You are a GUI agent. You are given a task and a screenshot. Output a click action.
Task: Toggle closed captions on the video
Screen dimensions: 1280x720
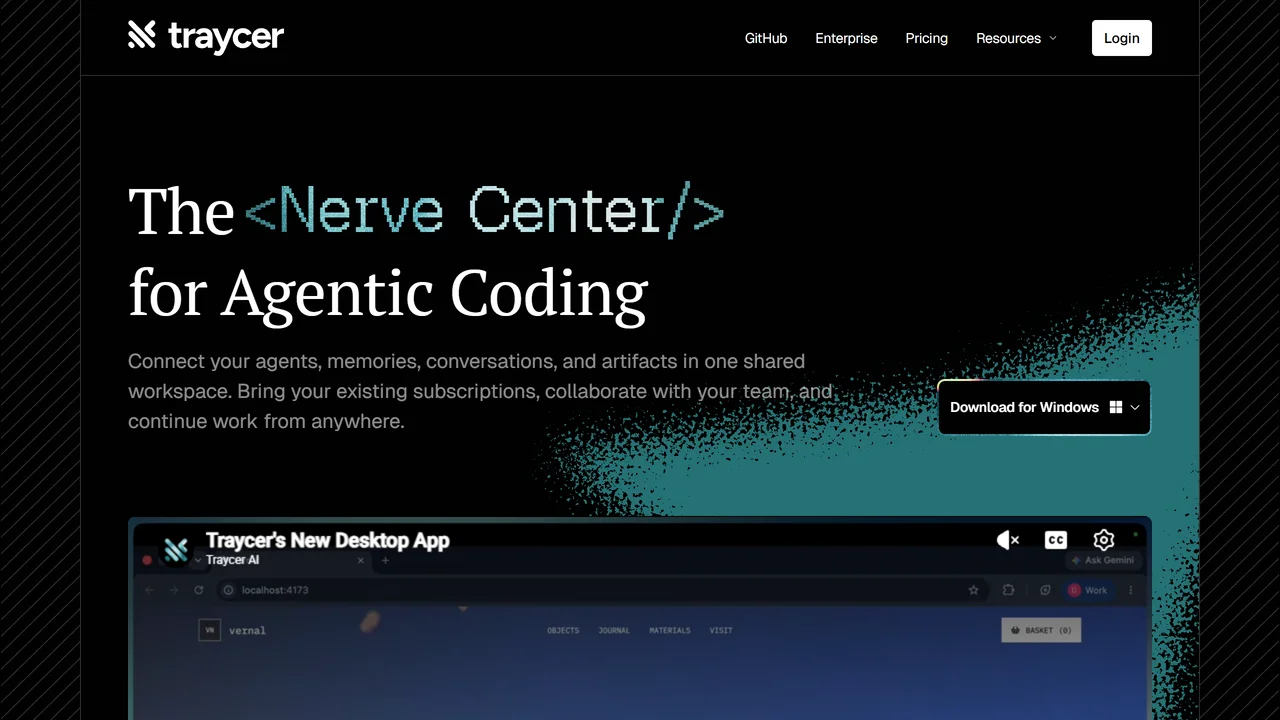point(1055,540)
